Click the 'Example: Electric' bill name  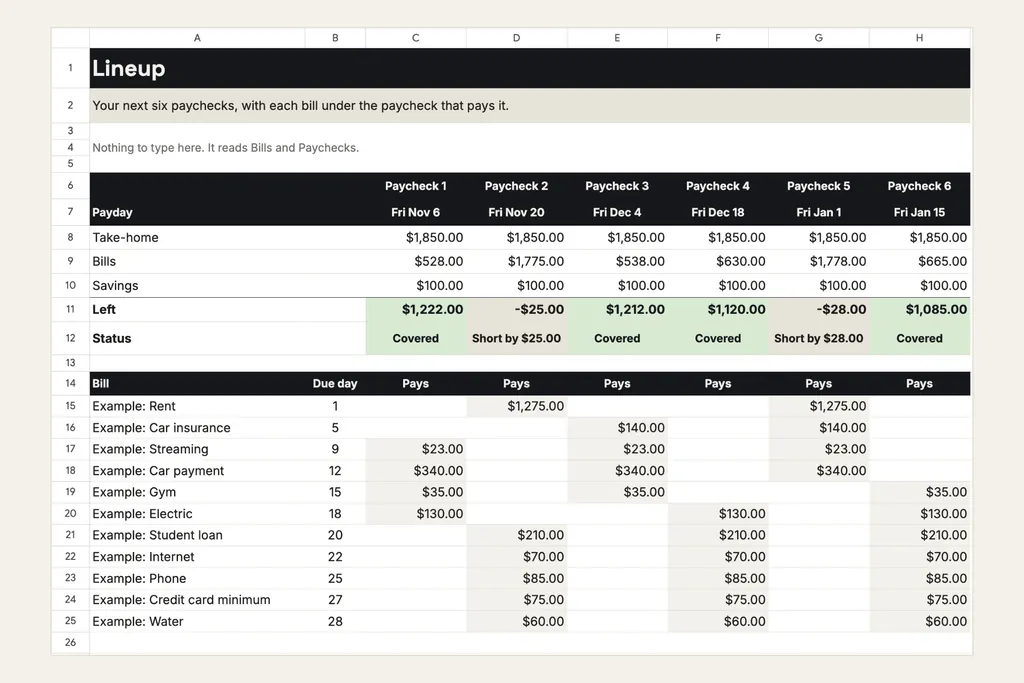point(142,514)
